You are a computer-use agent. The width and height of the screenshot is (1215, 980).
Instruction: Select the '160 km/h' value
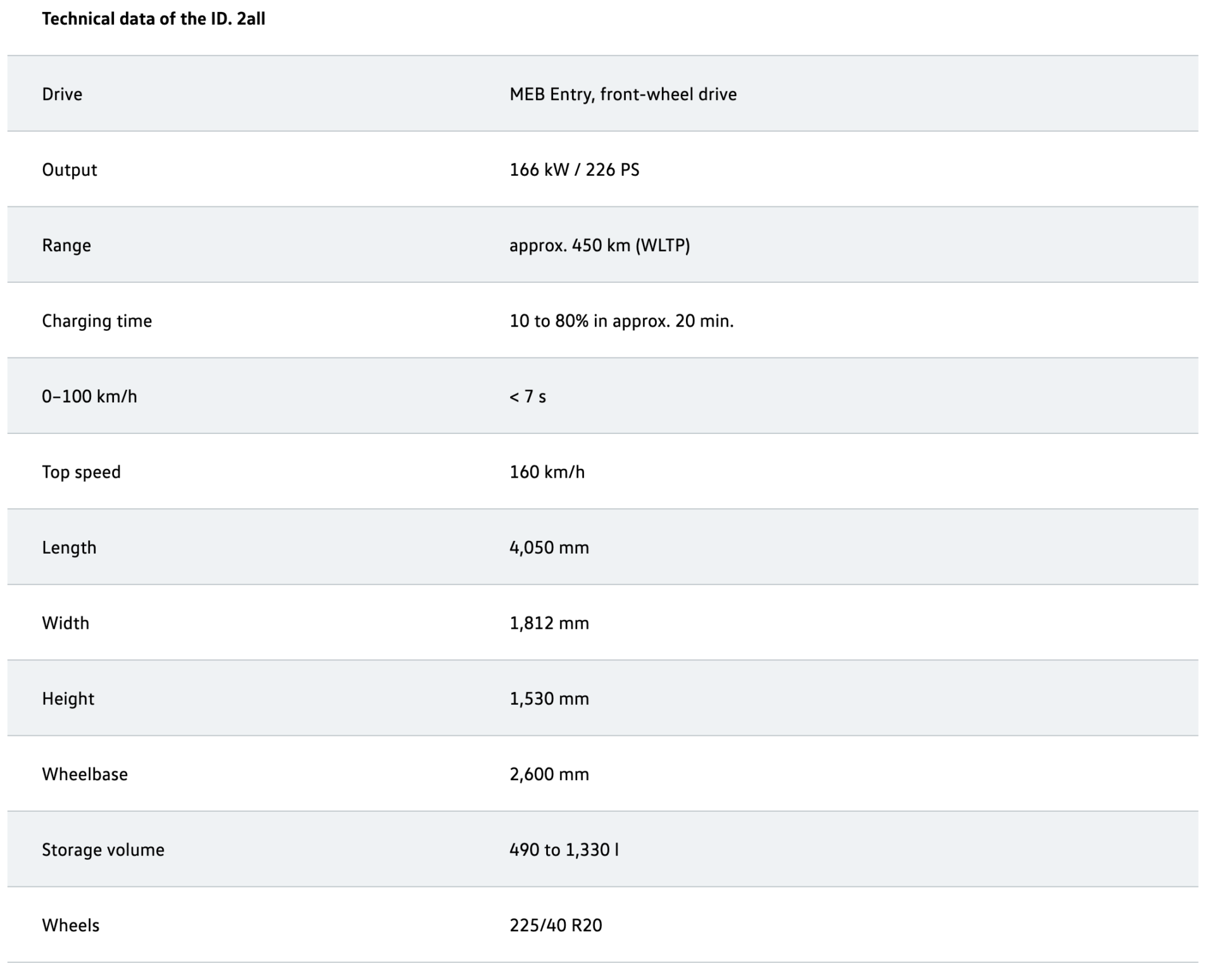[x=547, y=472]
